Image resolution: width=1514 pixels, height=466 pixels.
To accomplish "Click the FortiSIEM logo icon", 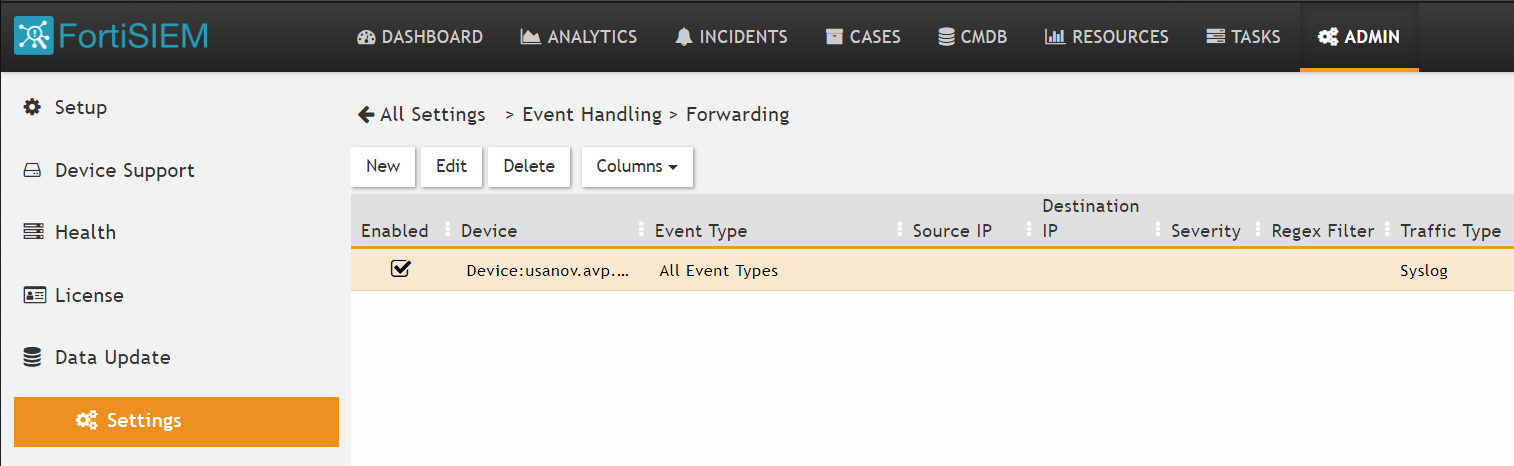I will pos(34,36).
